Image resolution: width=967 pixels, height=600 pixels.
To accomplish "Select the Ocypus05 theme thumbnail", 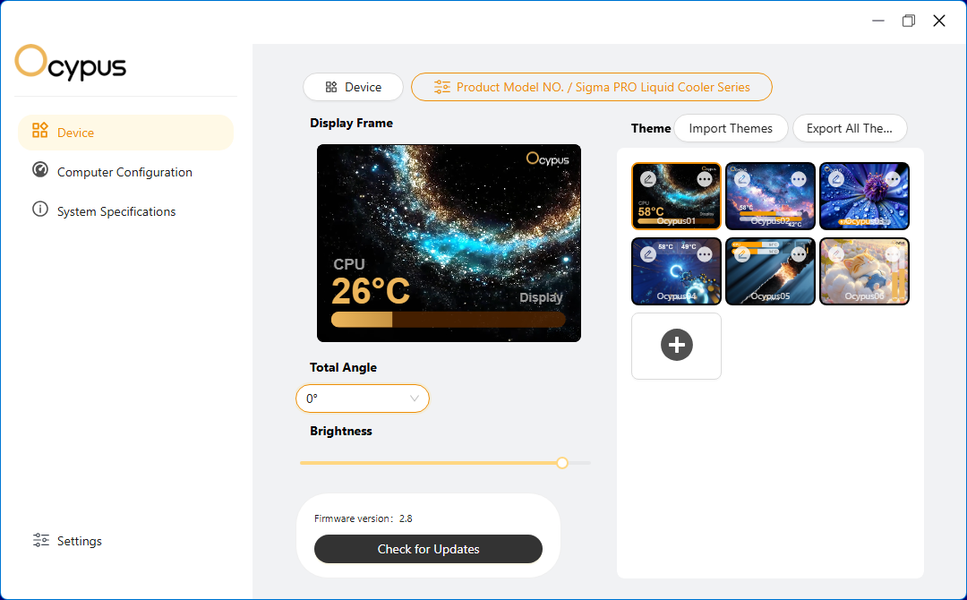I will [770, 271].
